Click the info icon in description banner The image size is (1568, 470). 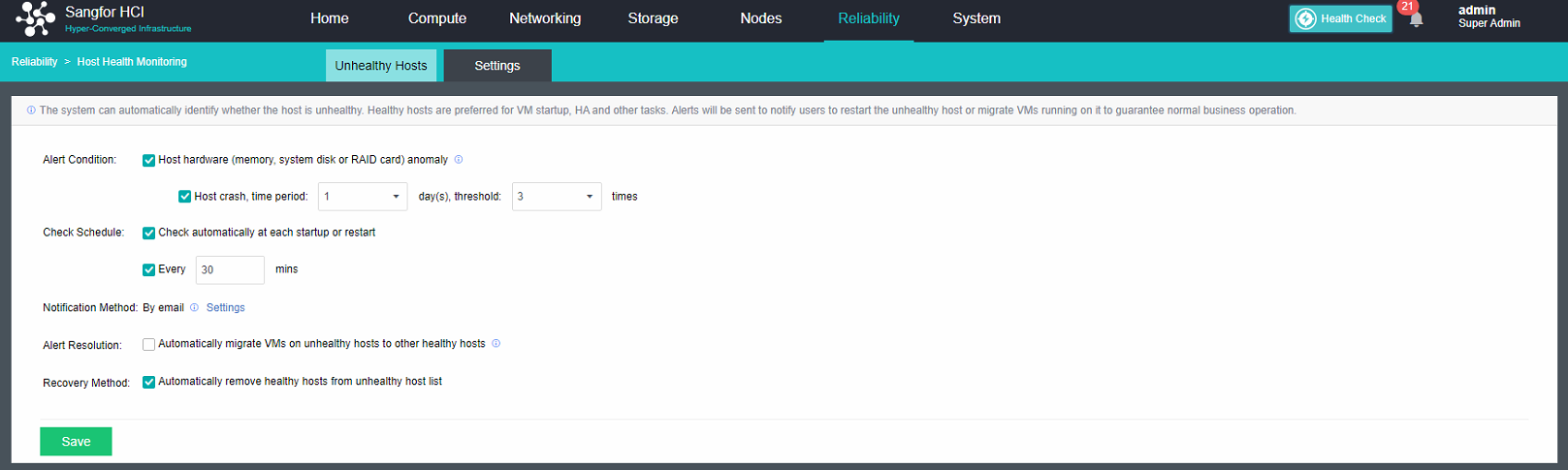tap(31, 110)
